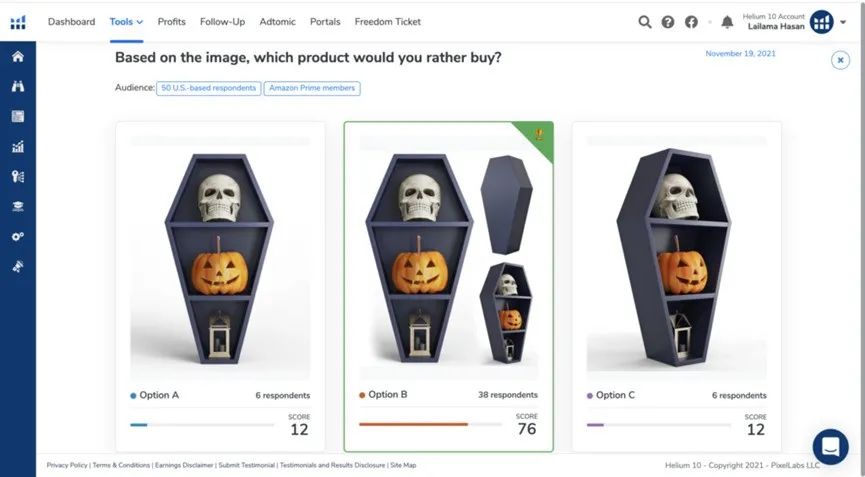Click the Facebook icon in the header

point(691,22)
